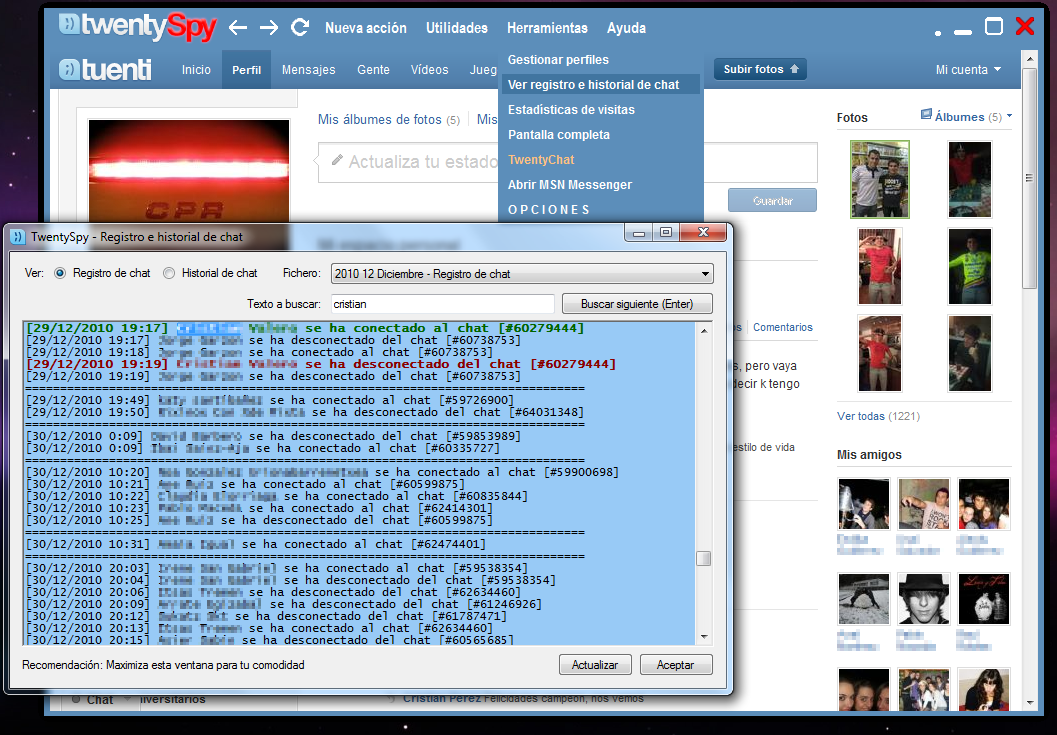This screenshot has height=735, width=1057.
Task: Choose Estadisticas de visitas menu entry
Action: 571,109
